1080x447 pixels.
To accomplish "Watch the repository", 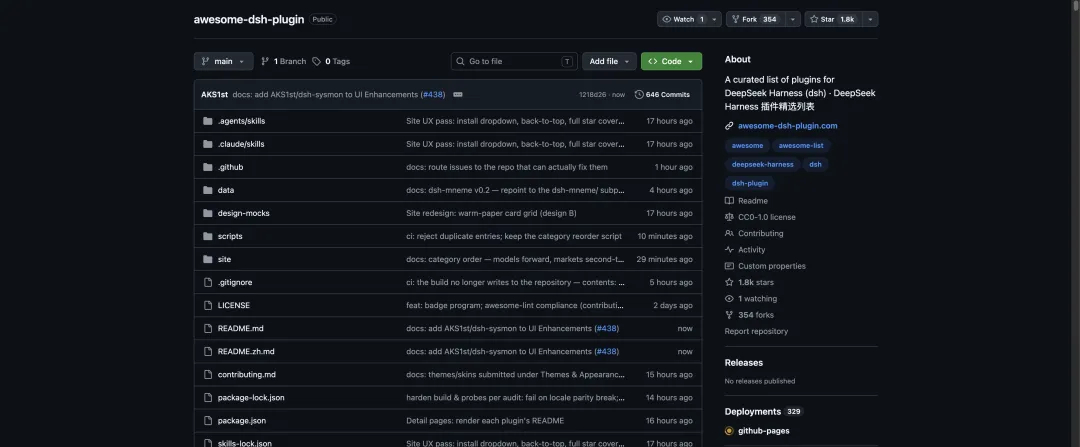I will click(683, 19).
